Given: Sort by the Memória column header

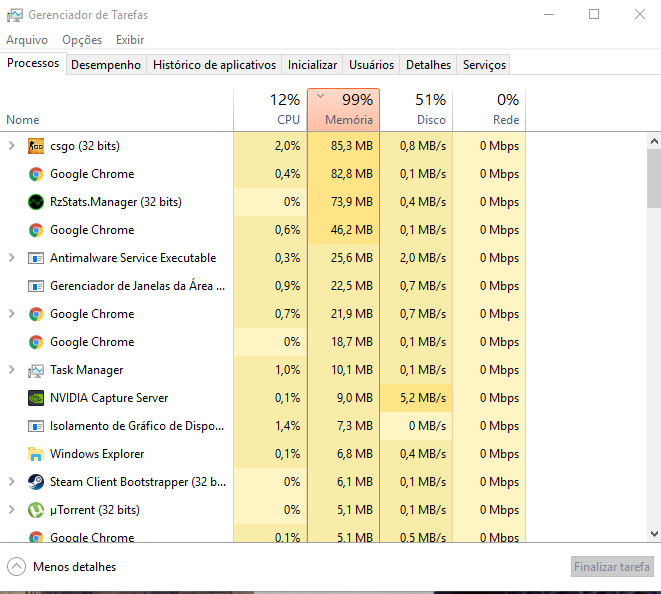Looking at the screenshot, I should (344, 110).
